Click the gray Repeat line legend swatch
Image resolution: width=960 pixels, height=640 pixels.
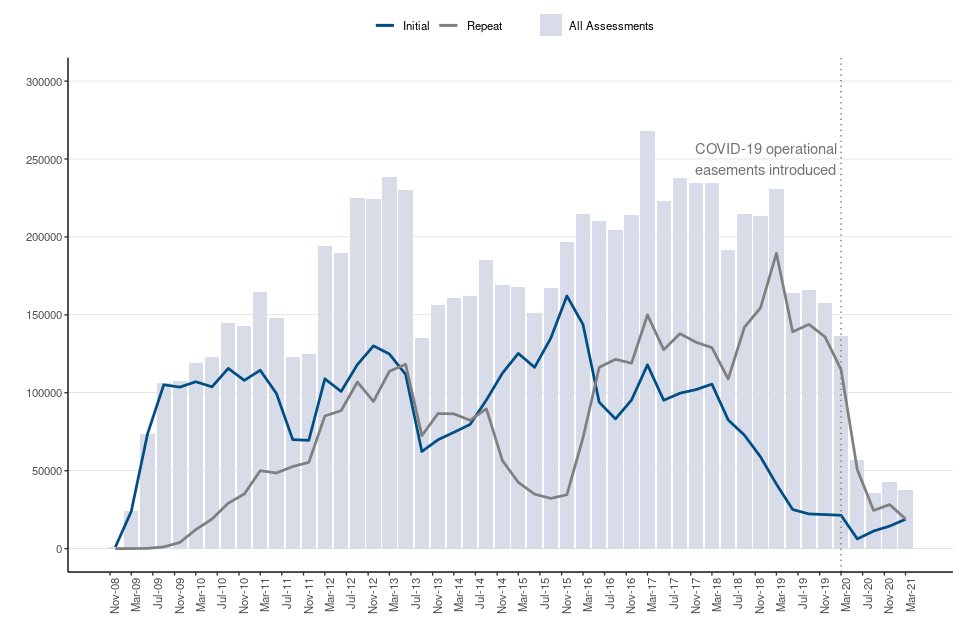click(451, 26)
